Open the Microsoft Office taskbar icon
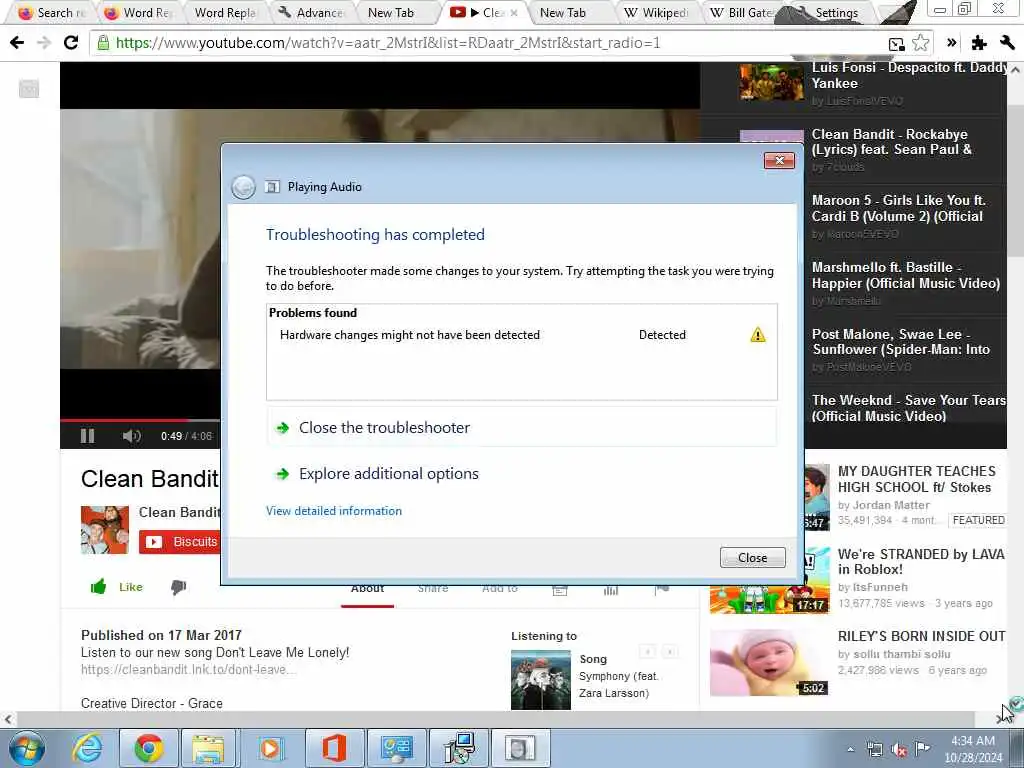The height and width of the screenshot is (768, 1024). pyautogui.click(x=333, y=748)
